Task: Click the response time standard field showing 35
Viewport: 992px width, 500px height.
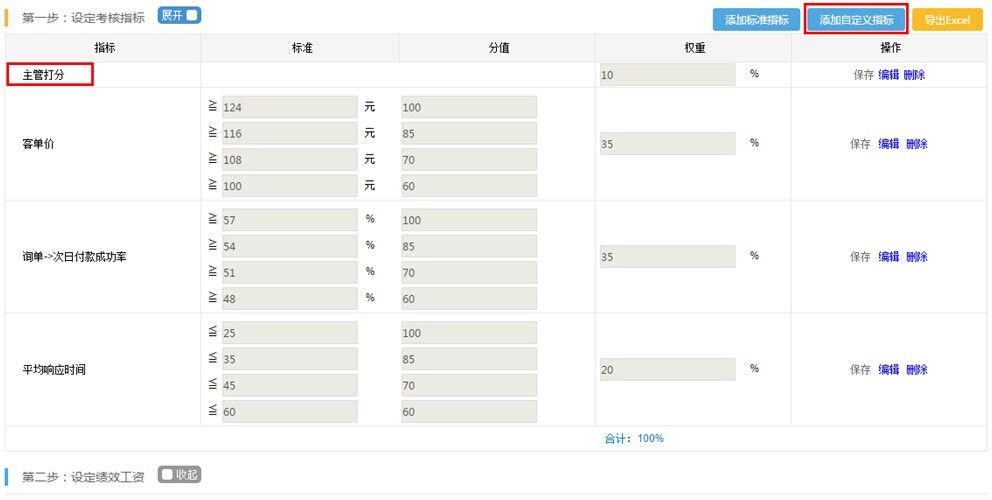Action: tap(290, 359)
